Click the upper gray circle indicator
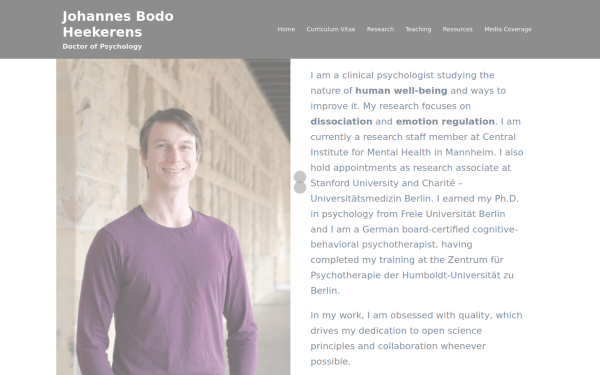 coord(300,177)
